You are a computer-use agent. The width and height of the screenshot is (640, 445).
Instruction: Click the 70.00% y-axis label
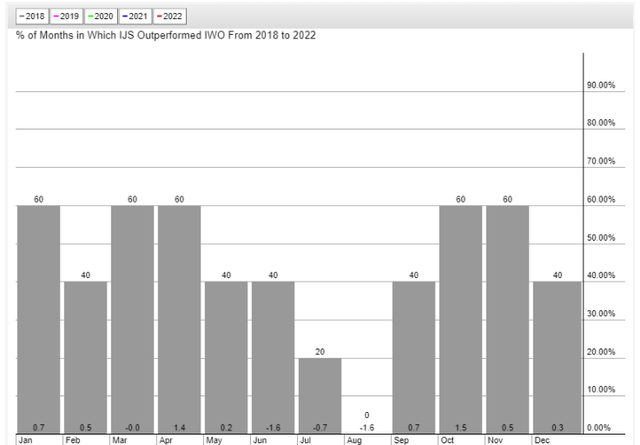coord(601,161)
